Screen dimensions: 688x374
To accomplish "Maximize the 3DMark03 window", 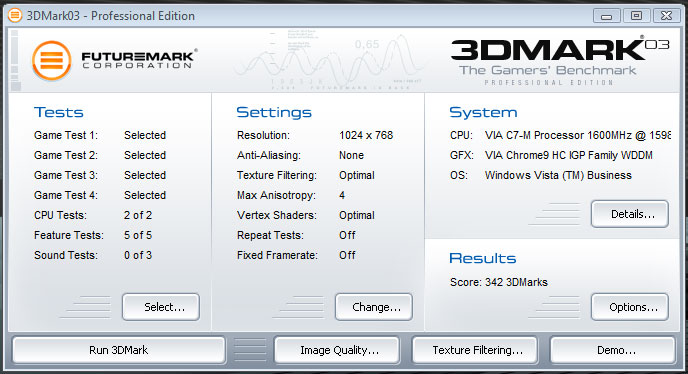I will (x=636, y=16).
